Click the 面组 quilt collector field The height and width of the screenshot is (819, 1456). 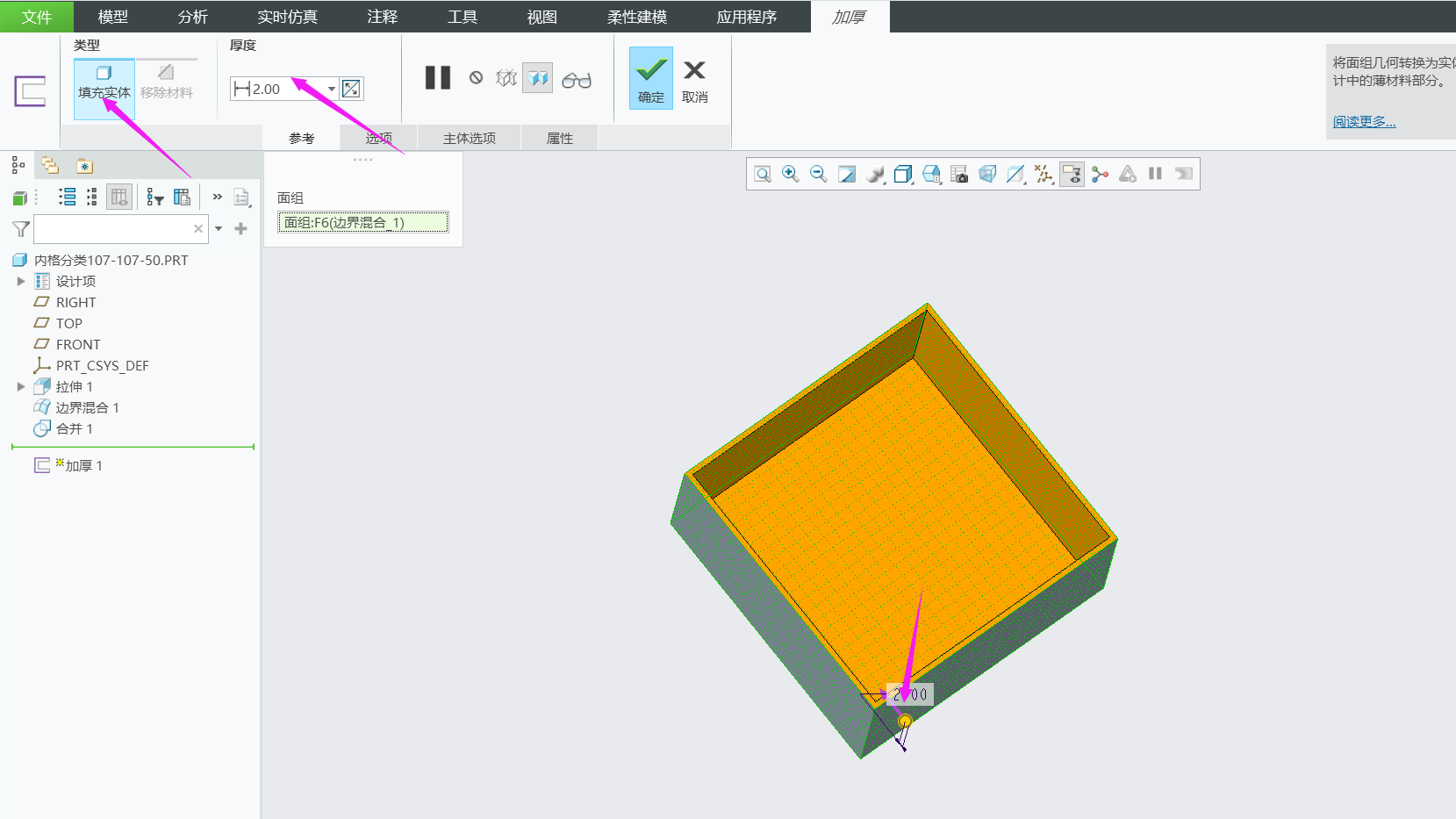[362, 223]
